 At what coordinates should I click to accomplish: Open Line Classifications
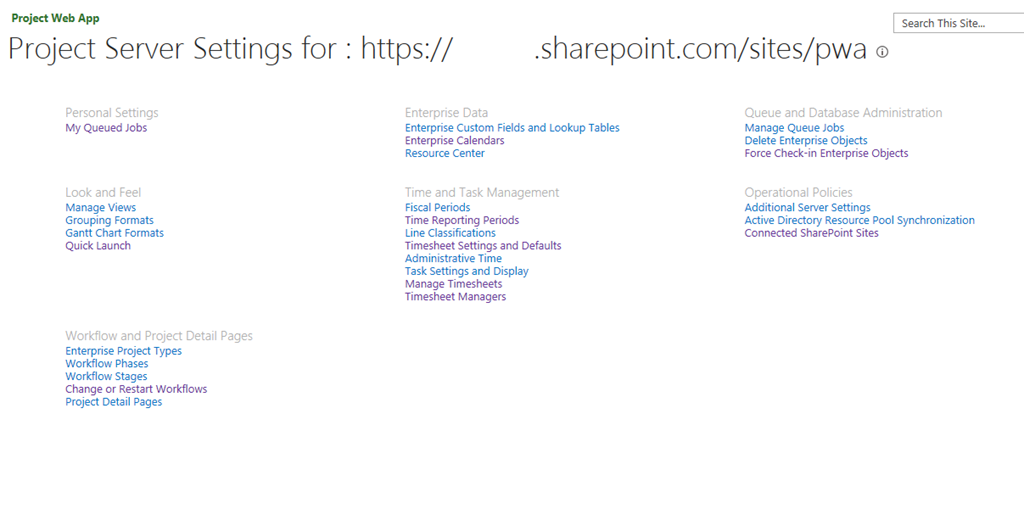(x=450, y=233)
